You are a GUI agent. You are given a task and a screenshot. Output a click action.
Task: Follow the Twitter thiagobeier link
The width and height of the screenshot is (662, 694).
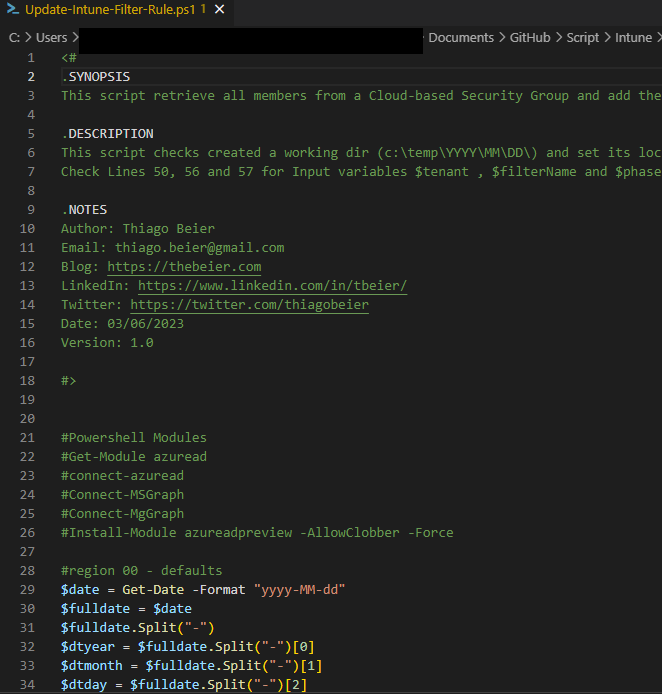(249, 305)
